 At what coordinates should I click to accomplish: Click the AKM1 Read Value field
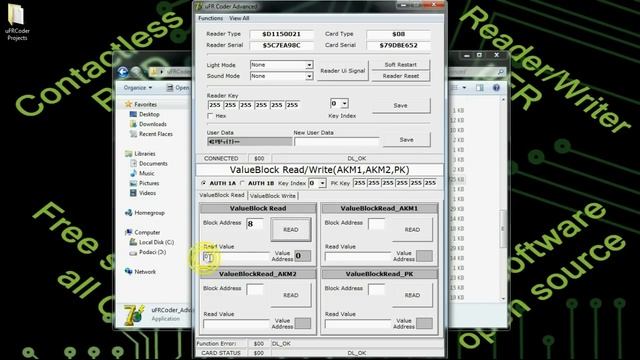[358, 257]
